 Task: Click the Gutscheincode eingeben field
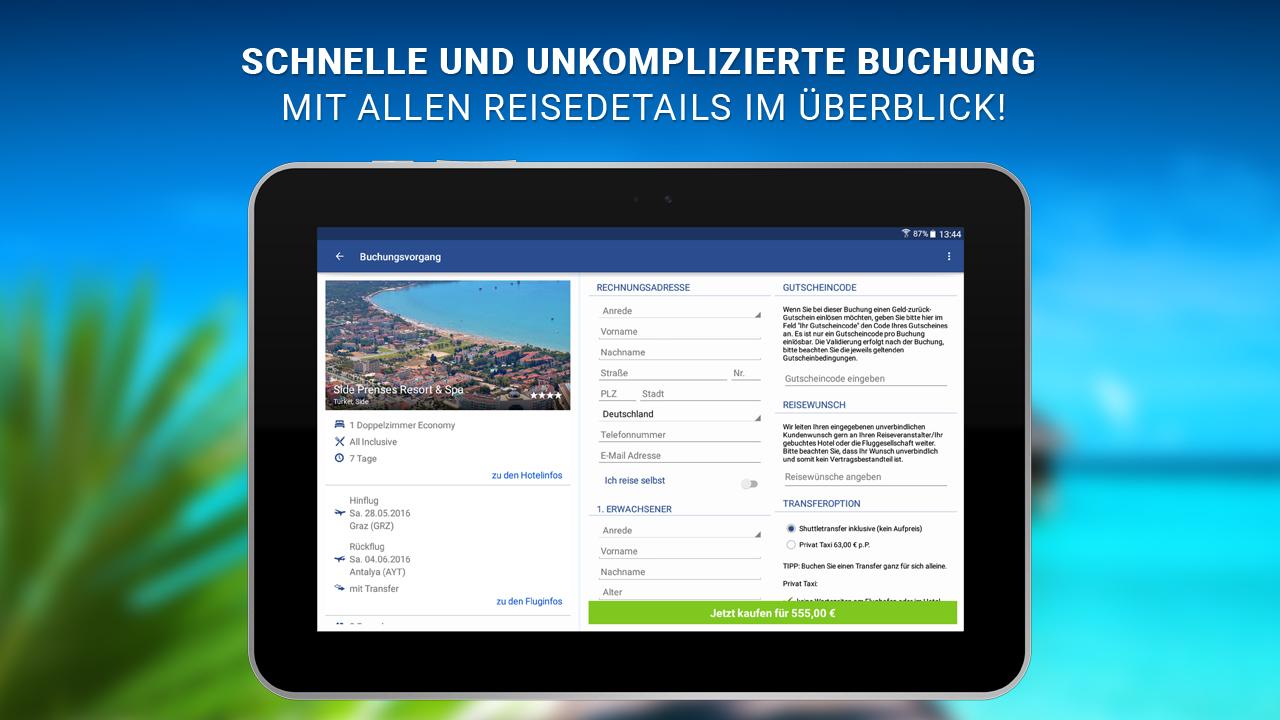pos(865,379)
